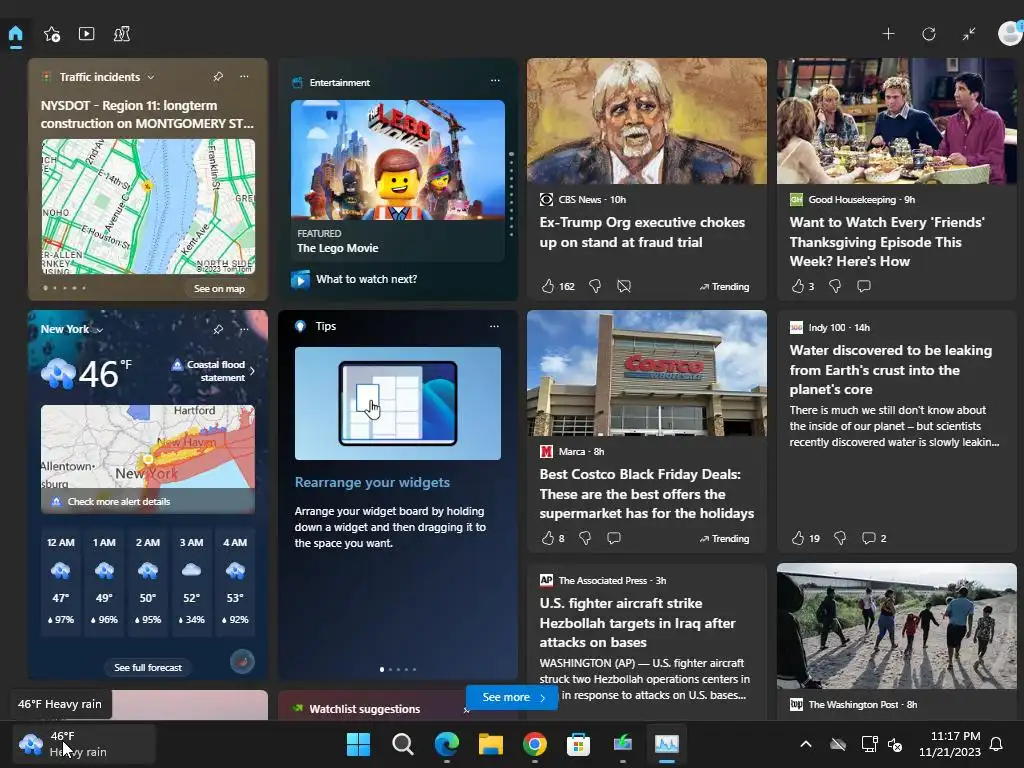The image size is (1024, 768).
Task: Click Rearrange your widgets heading
Action: point(372,482)
